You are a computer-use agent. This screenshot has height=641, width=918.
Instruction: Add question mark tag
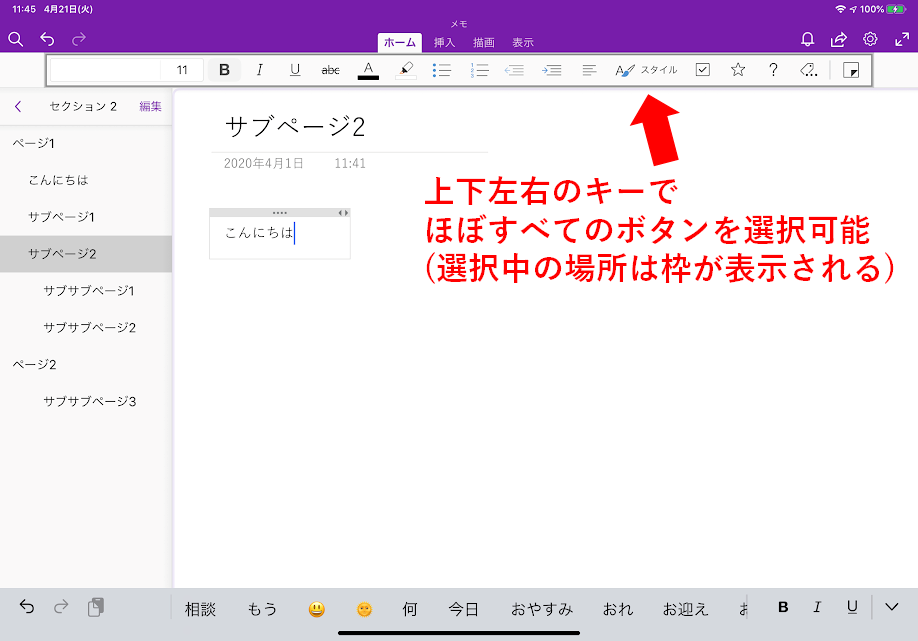(x=773, y=70)
